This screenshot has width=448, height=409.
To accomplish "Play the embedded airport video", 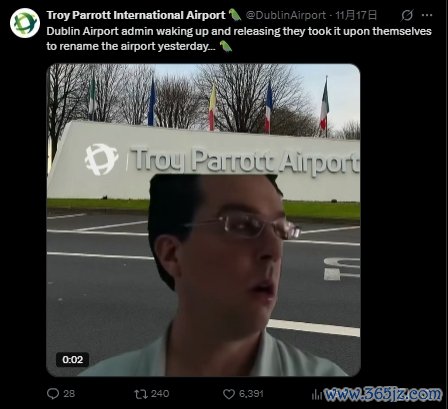I will click(203, 220).
